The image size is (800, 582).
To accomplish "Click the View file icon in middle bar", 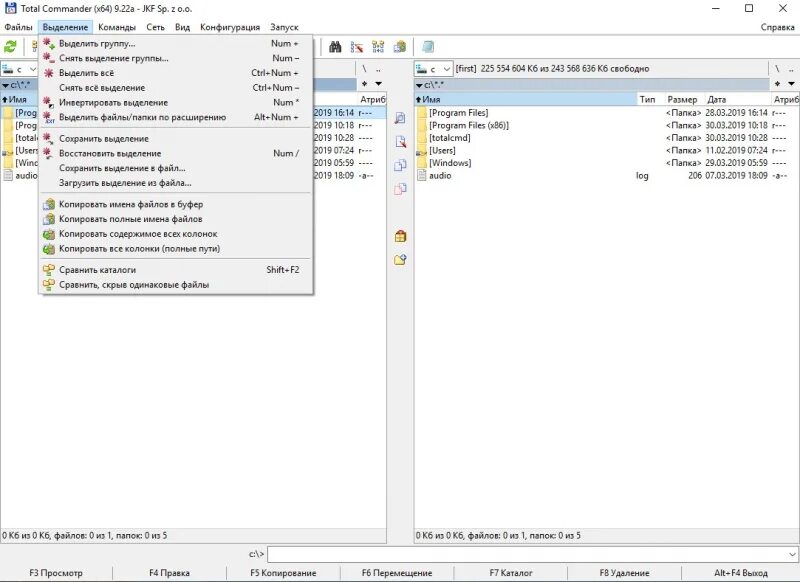I will [400, 118].
